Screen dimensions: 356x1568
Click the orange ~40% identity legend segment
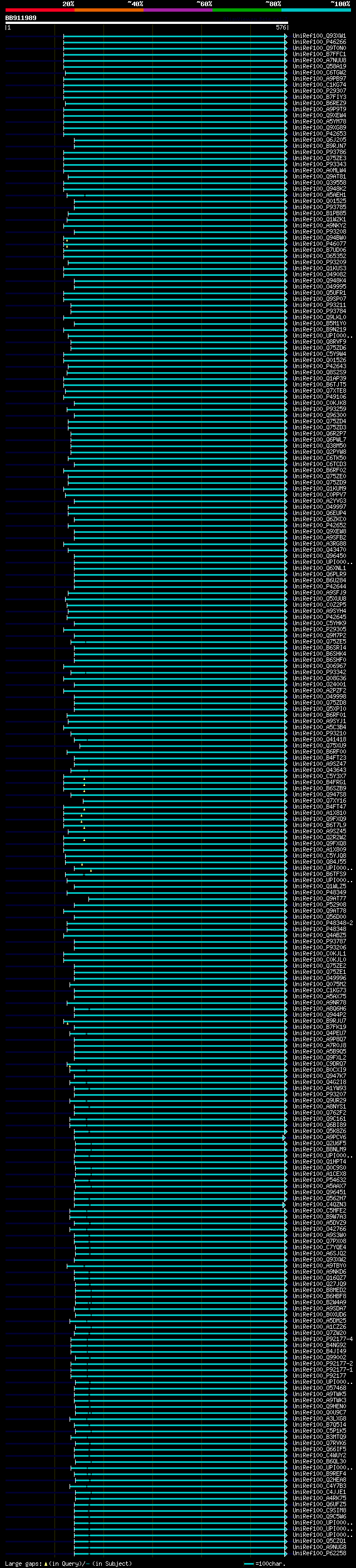(x=109, y=11)
